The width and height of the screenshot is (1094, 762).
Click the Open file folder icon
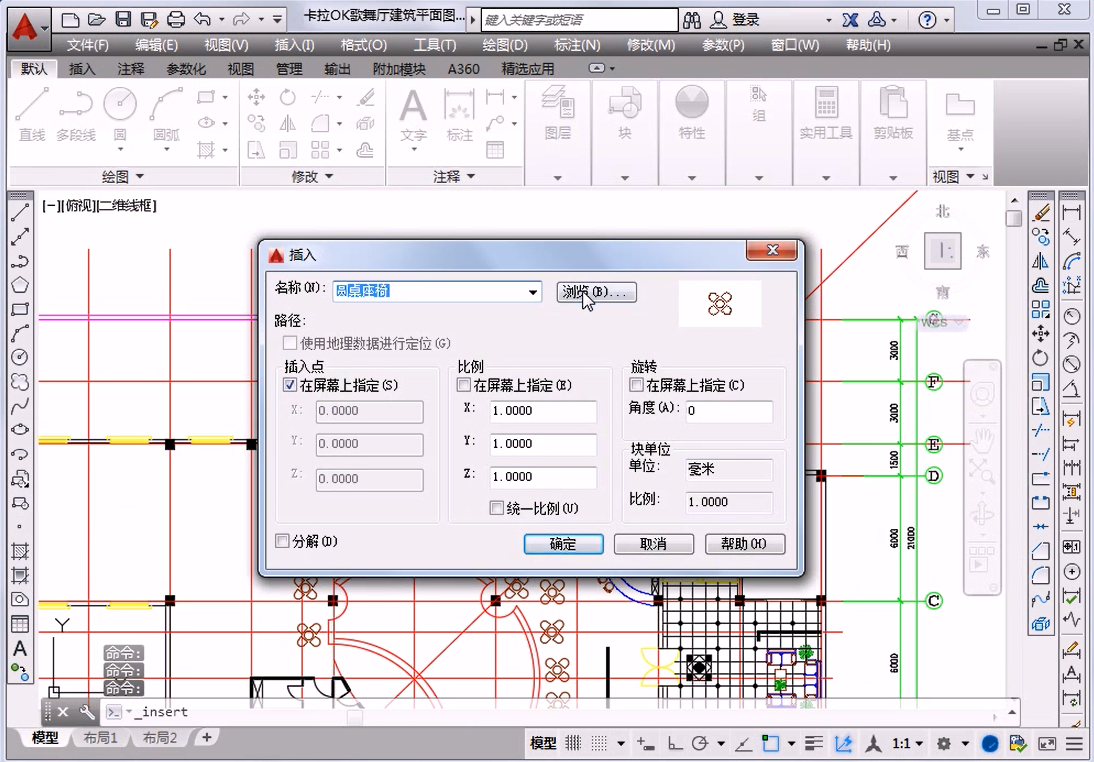coord(96,20)
